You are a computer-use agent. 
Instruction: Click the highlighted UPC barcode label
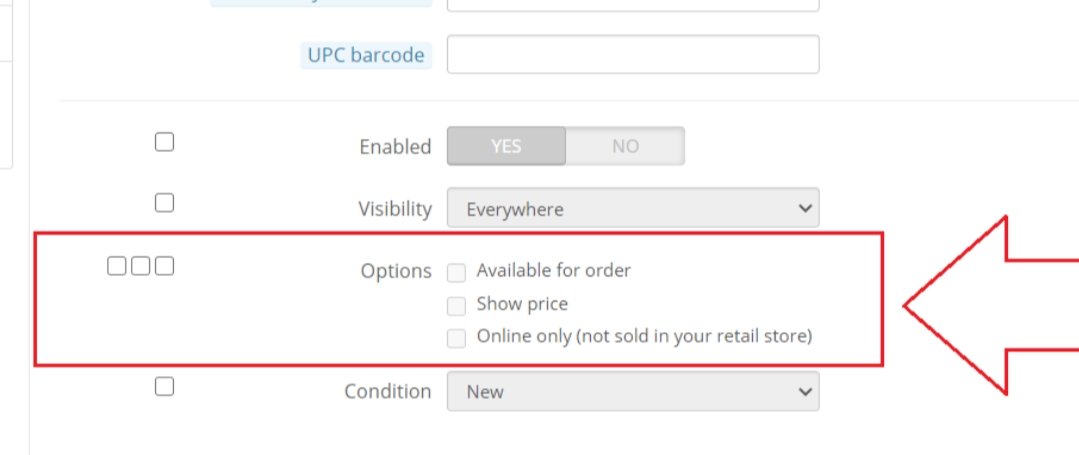click(366, 55)
